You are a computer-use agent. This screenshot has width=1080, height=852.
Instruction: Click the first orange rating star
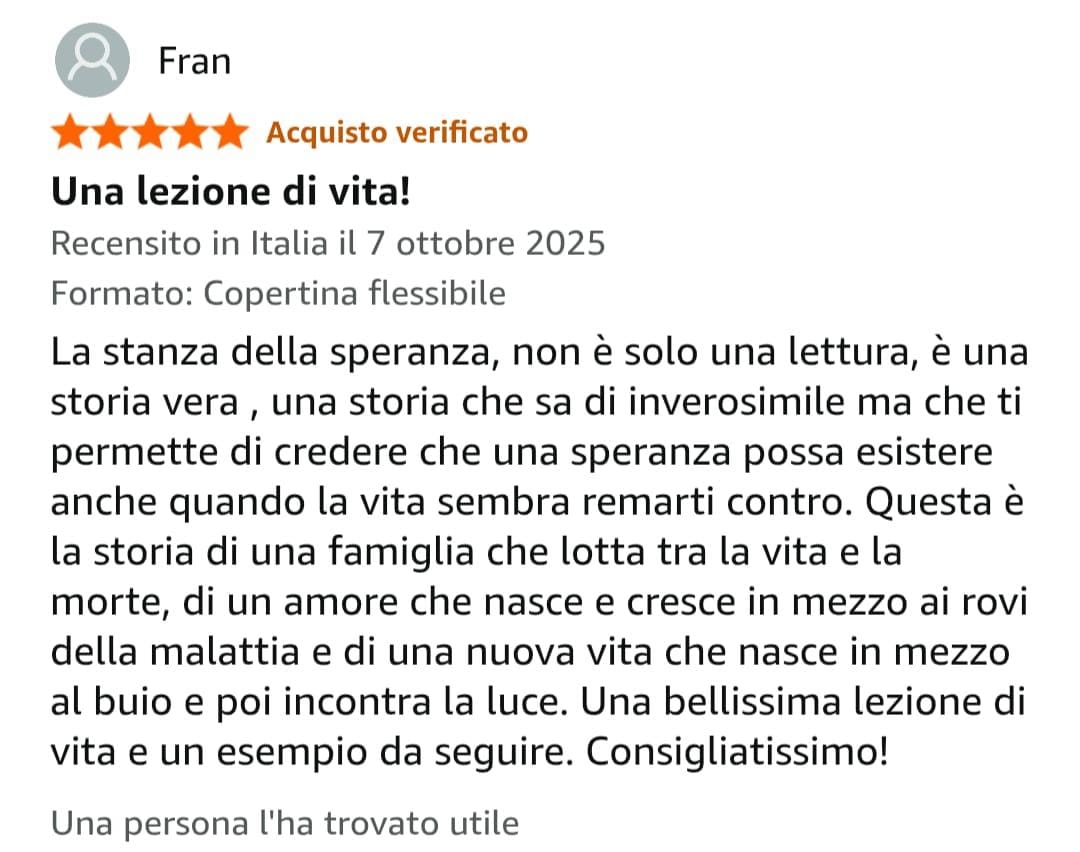pyautogui.click(x=70, y=132)
